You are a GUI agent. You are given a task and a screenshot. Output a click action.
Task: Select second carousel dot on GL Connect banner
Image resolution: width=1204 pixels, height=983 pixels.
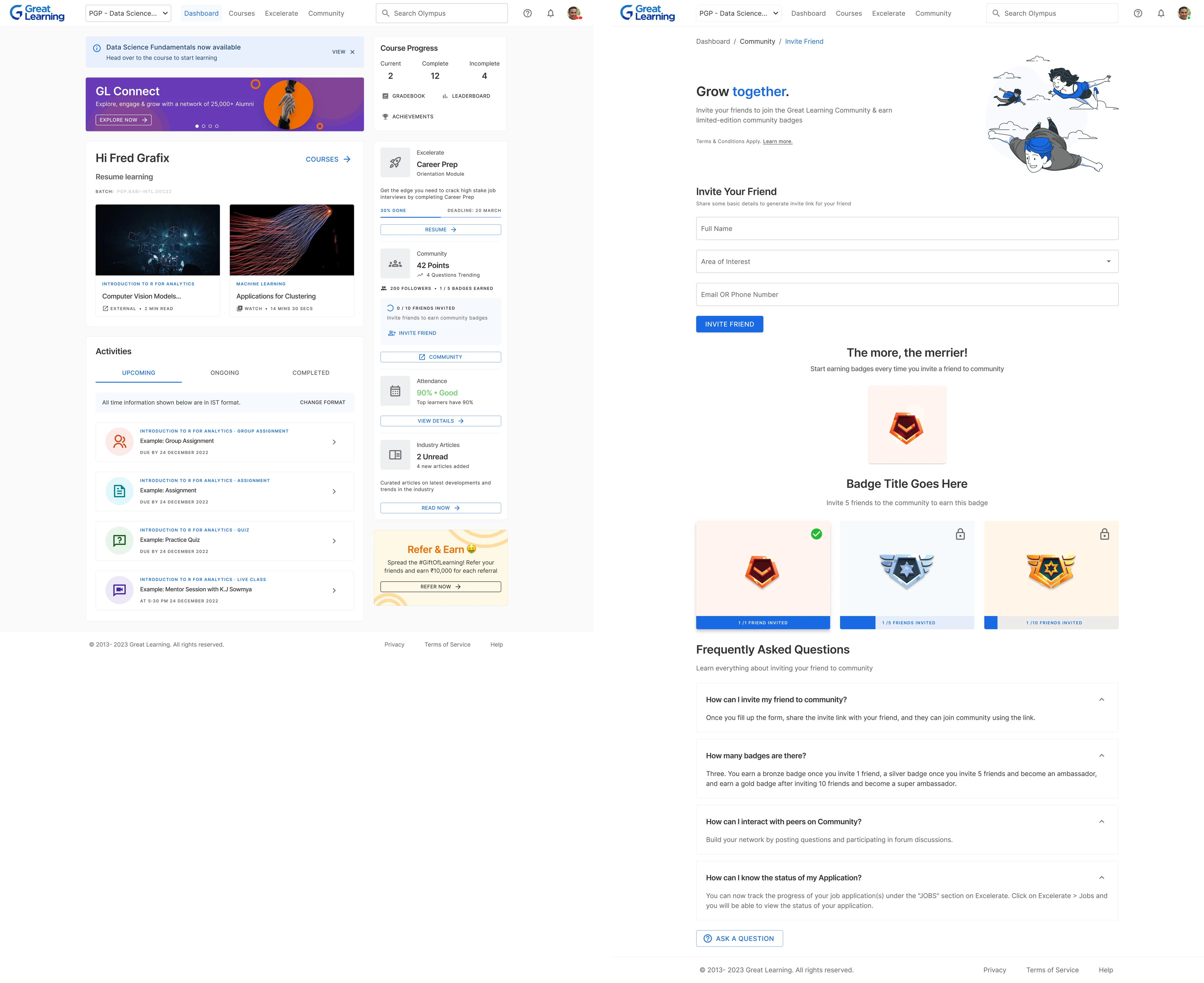[x=204, y=126]
